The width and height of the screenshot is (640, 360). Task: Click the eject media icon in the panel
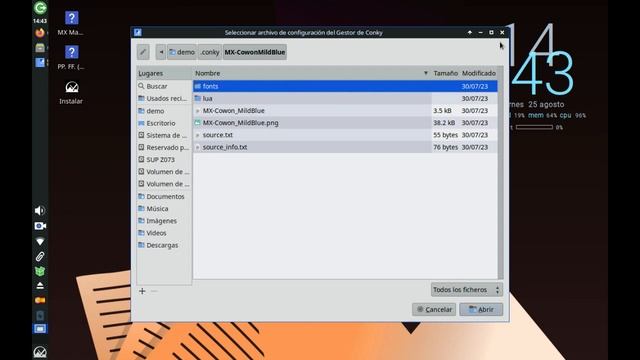coord(40,286)
